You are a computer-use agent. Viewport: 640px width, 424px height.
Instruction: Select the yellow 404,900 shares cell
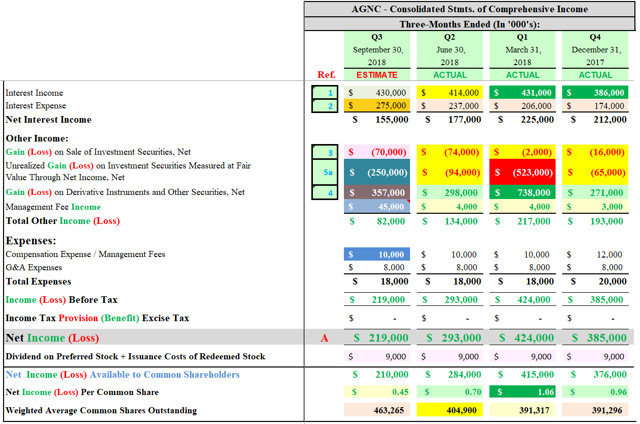click(x=449, y=410)
